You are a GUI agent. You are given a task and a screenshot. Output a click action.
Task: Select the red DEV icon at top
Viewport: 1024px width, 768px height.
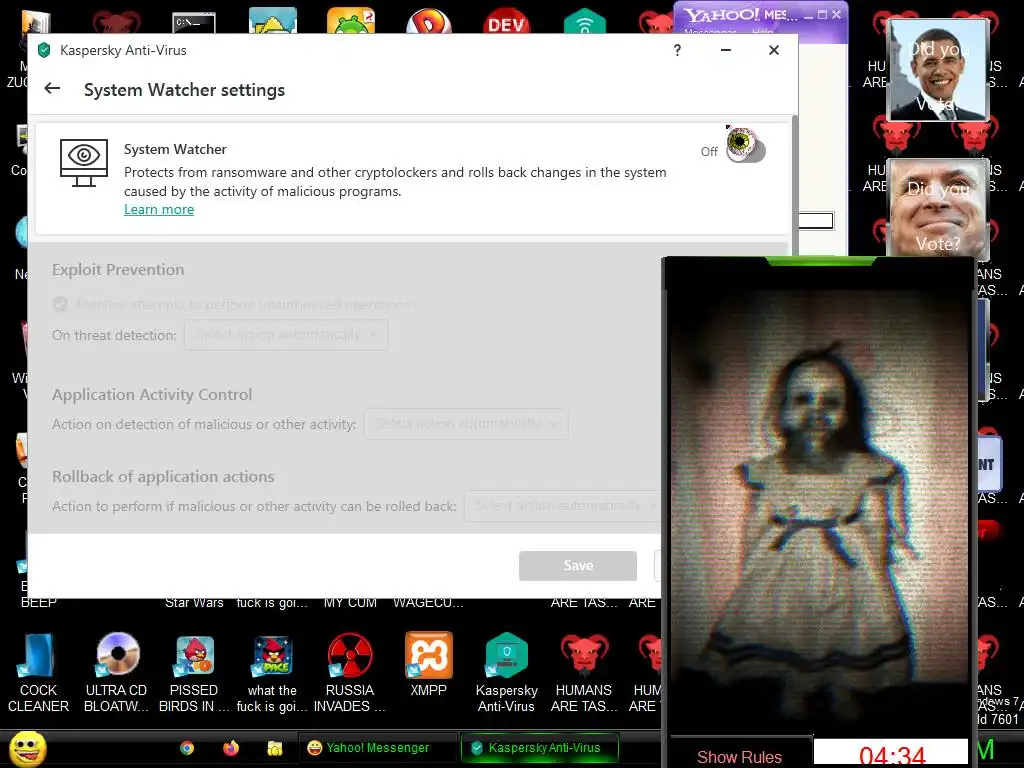coord(507,21)
